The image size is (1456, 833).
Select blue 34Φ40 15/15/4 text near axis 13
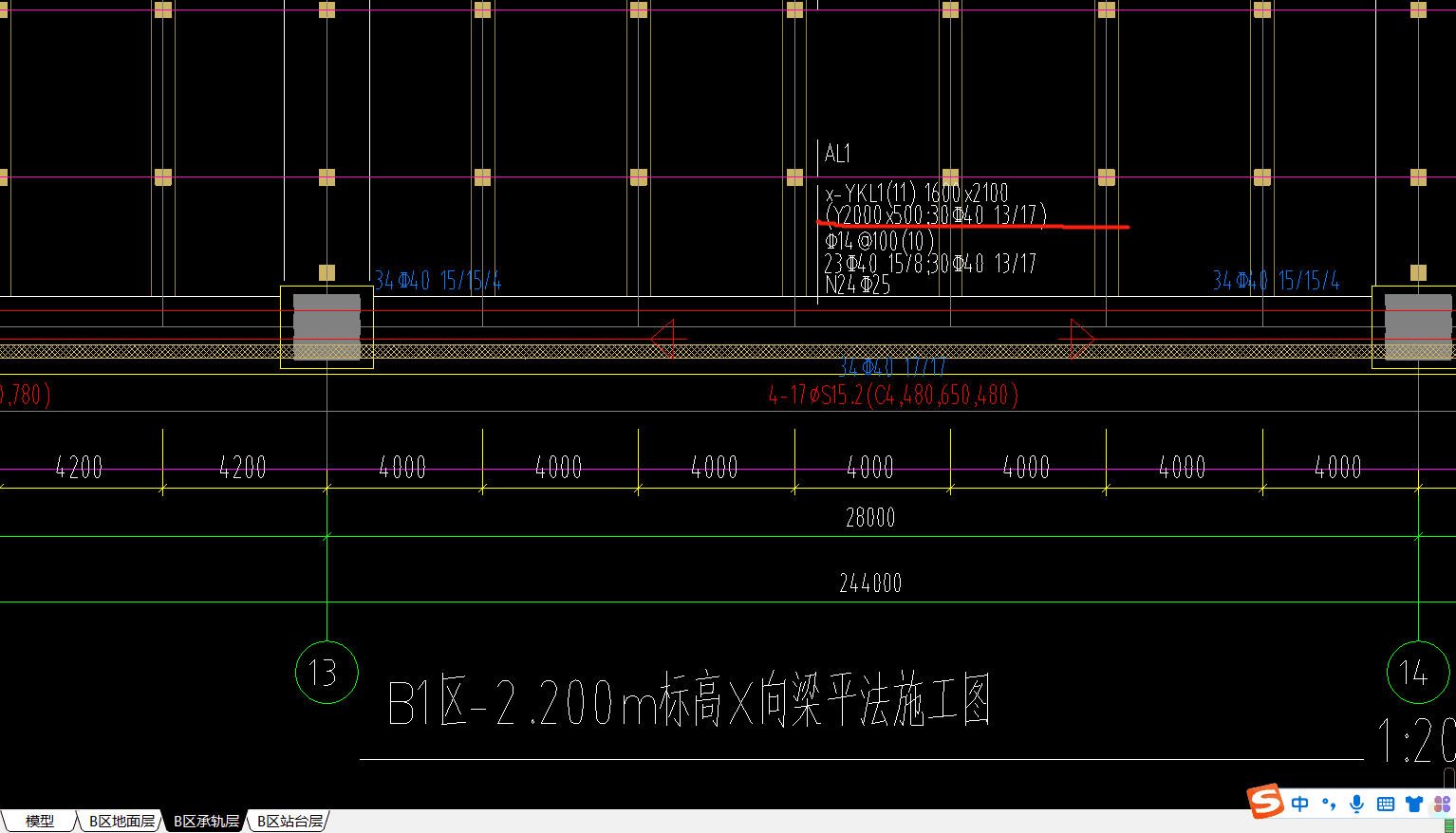click(438, 281)
